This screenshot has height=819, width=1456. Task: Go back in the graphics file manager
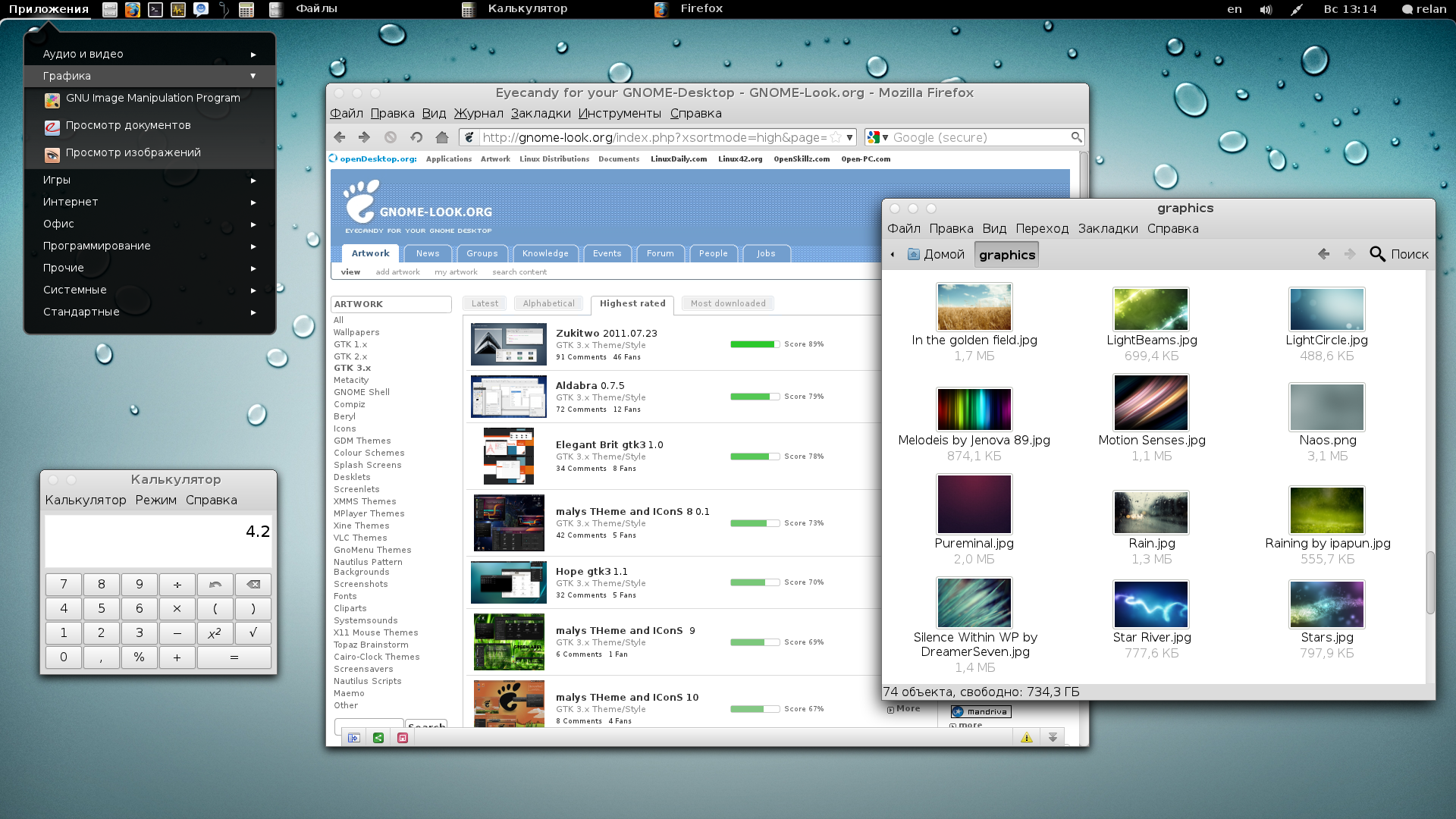(1324, 254)
